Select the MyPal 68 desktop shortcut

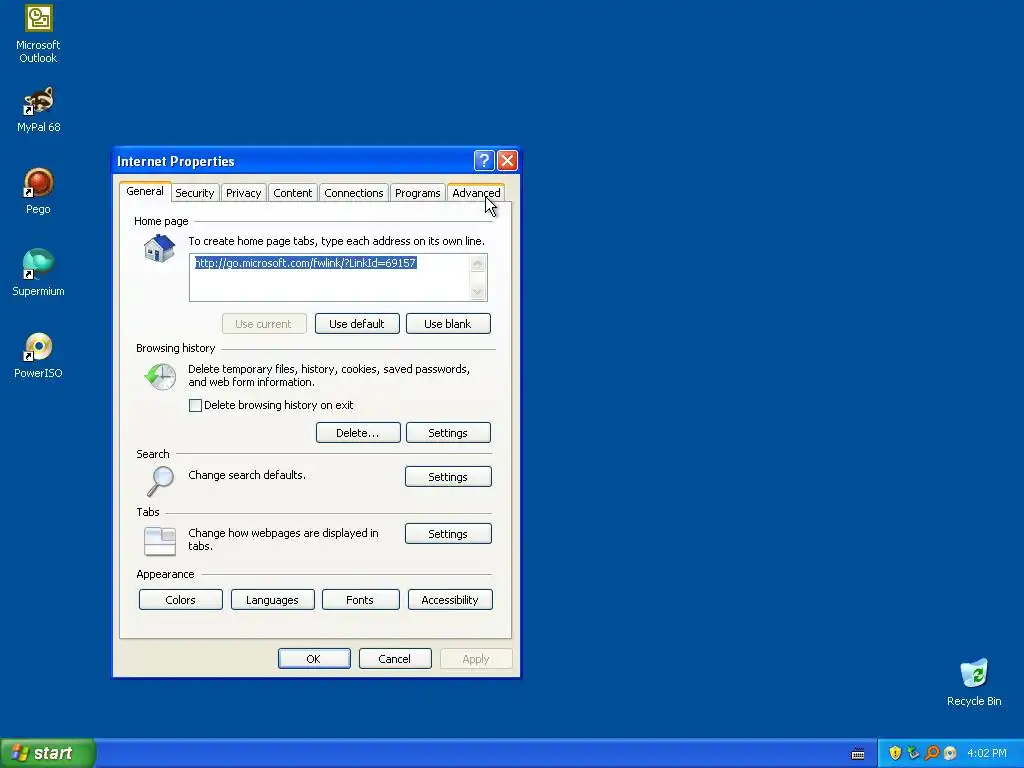38,110
